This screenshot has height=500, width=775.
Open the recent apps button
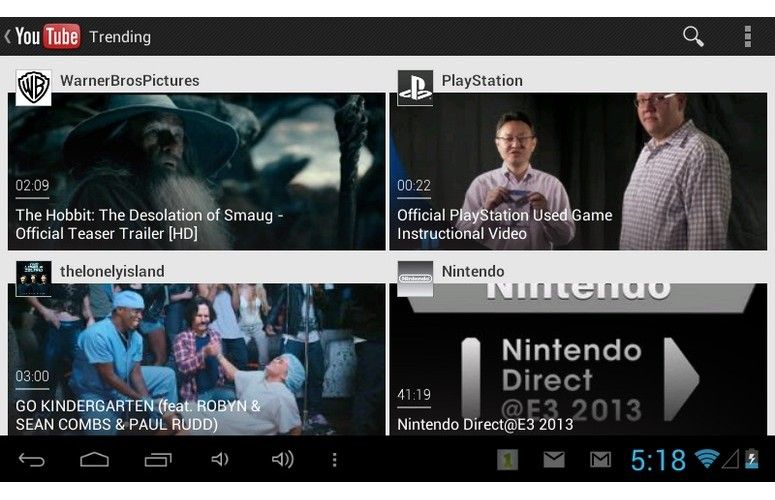pyautogui.click(x=158, y=460)
